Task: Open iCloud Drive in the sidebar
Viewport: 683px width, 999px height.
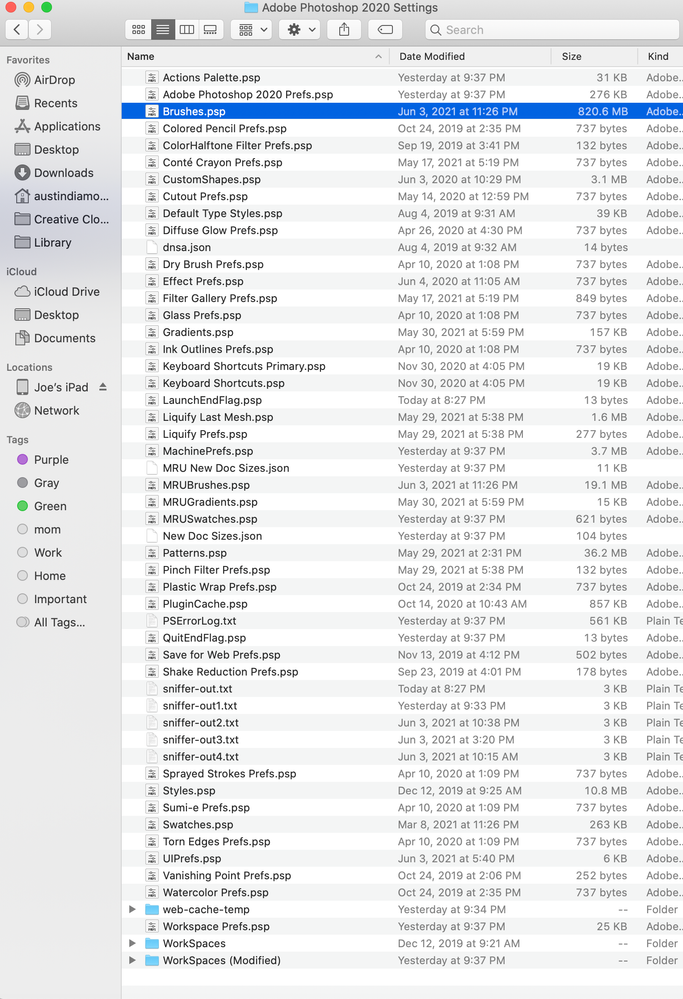Action: tap(66, 292)
